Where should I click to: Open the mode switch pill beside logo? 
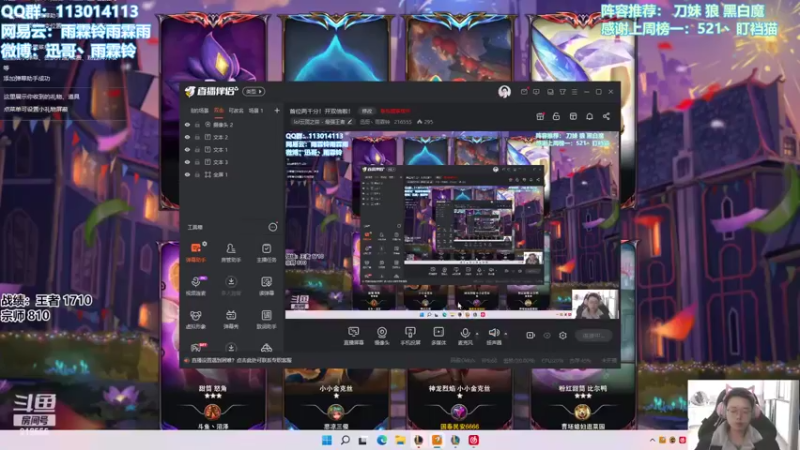pos(254,91)
